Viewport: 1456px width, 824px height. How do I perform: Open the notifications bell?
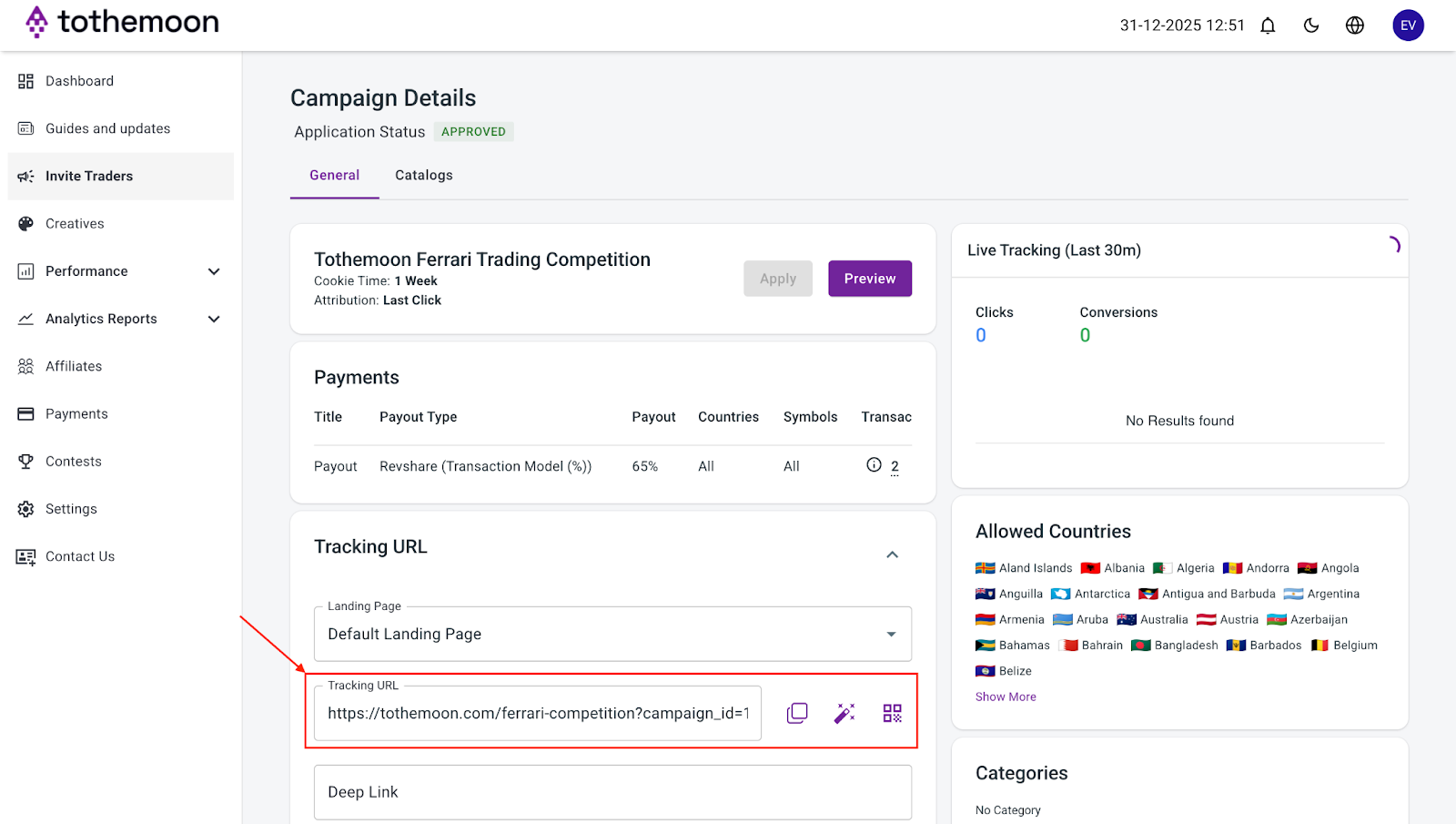coord(1268,25)
